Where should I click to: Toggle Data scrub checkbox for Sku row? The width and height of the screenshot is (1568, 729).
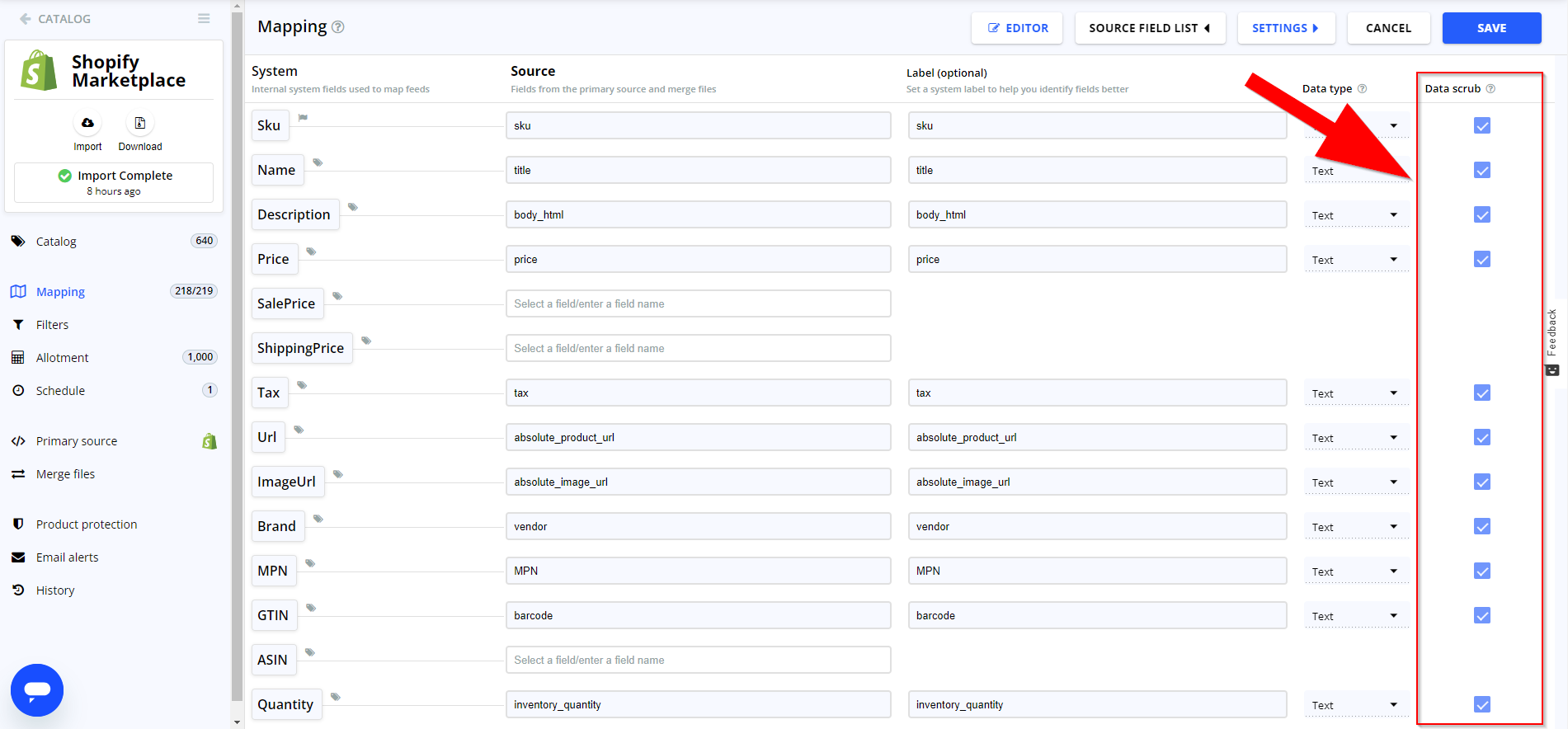(x=1482, y=125)
